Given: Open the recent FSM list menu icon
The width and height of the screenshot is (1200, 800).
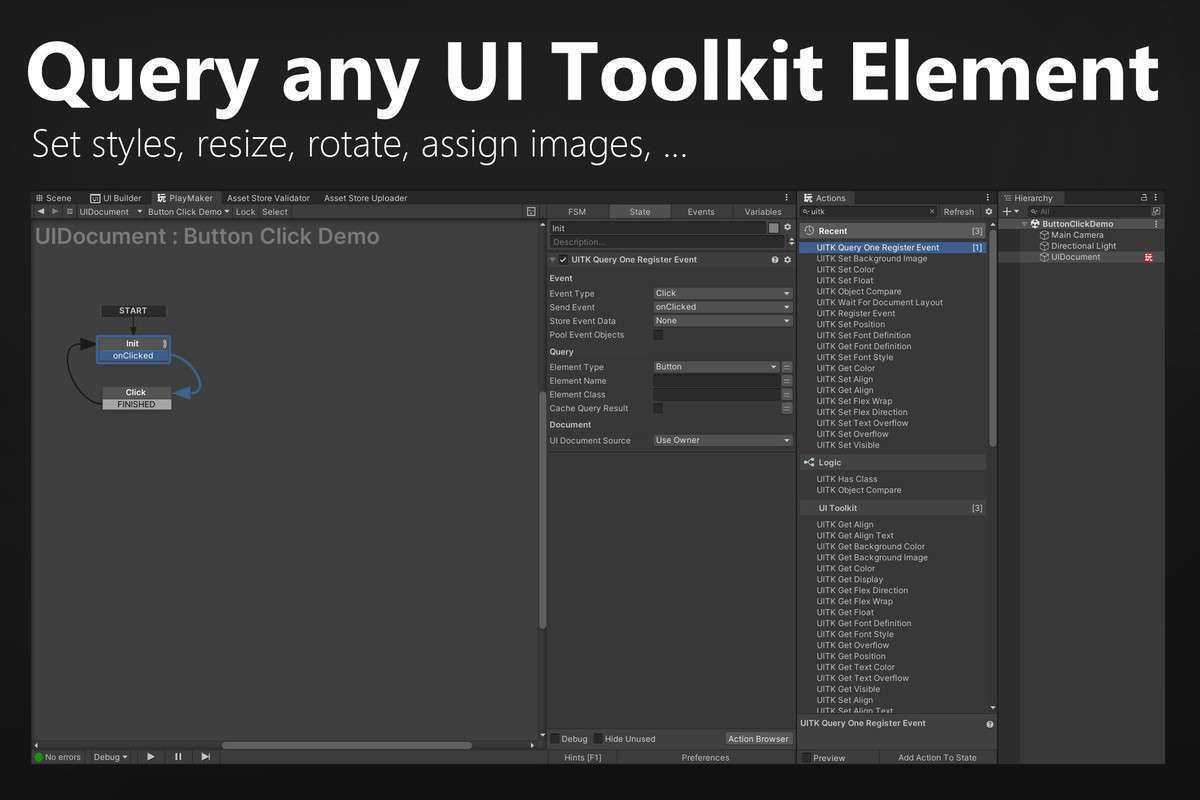Looking at the screenshot, I should pos(69,212).
